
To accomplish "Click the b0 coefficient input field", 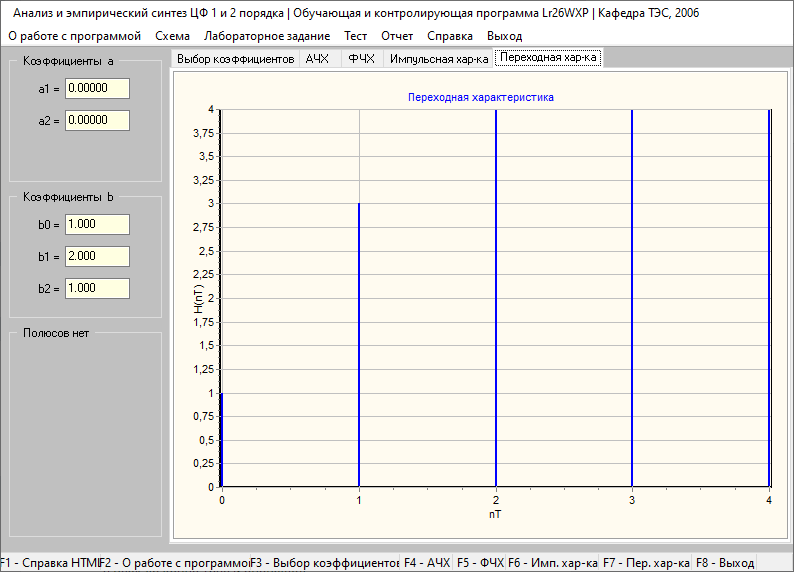I will coord(97,224).
